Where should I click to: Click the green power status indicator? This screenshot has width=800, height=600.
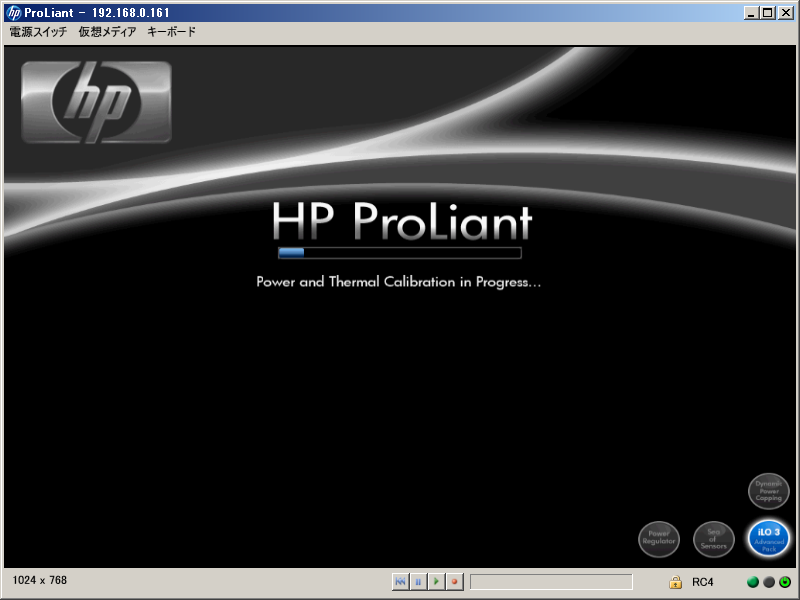[x=785, y=582]
